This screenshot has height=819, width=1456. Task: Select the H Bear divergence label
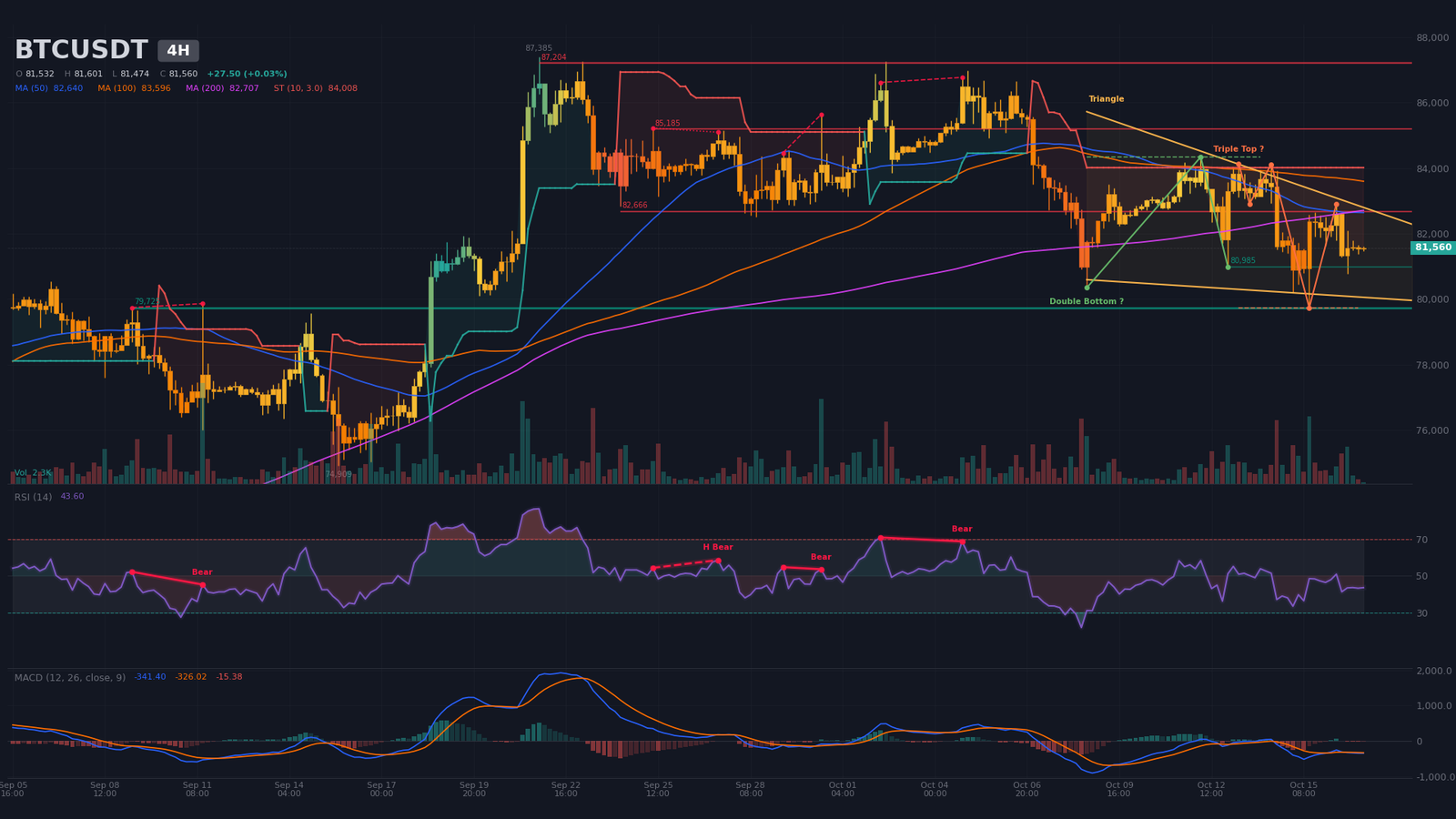point(717,547)
